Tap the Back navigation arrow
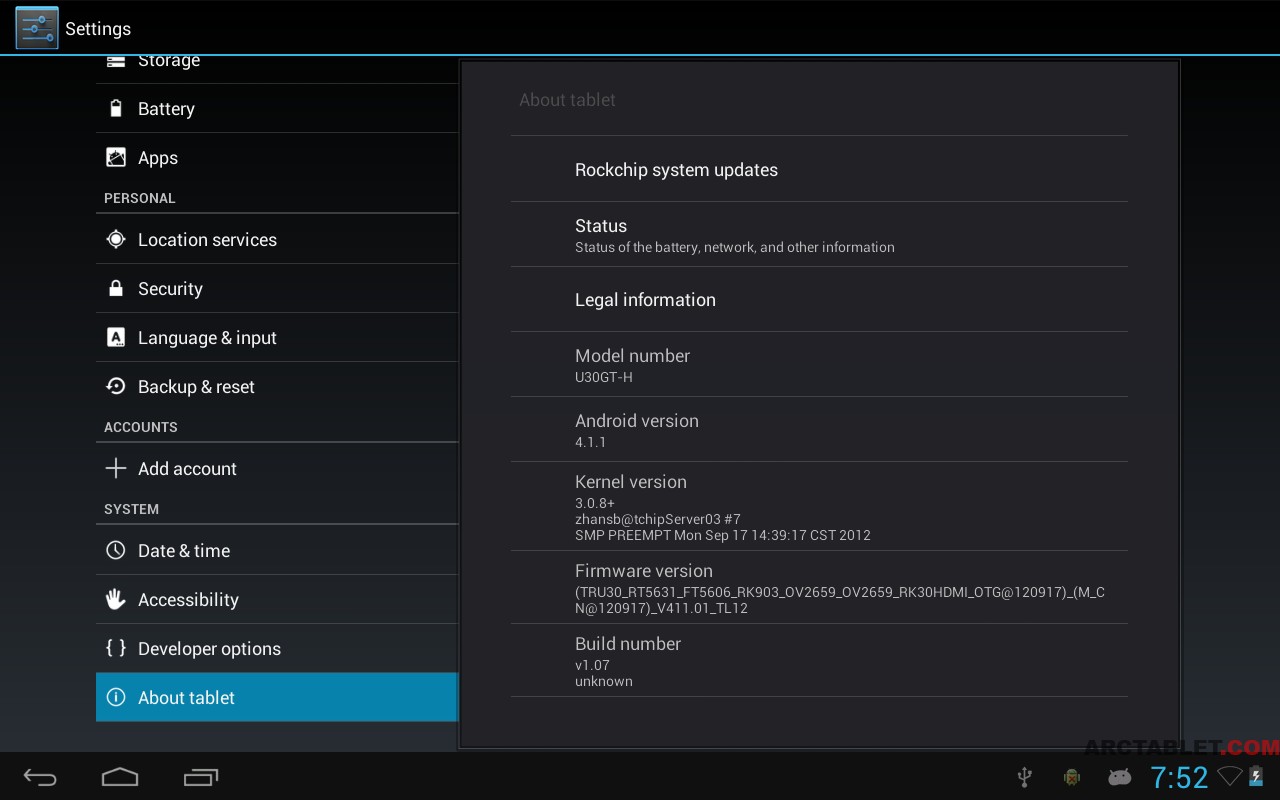The height and width of the screenshot is (800, 1280). click(x=41, y=777)
